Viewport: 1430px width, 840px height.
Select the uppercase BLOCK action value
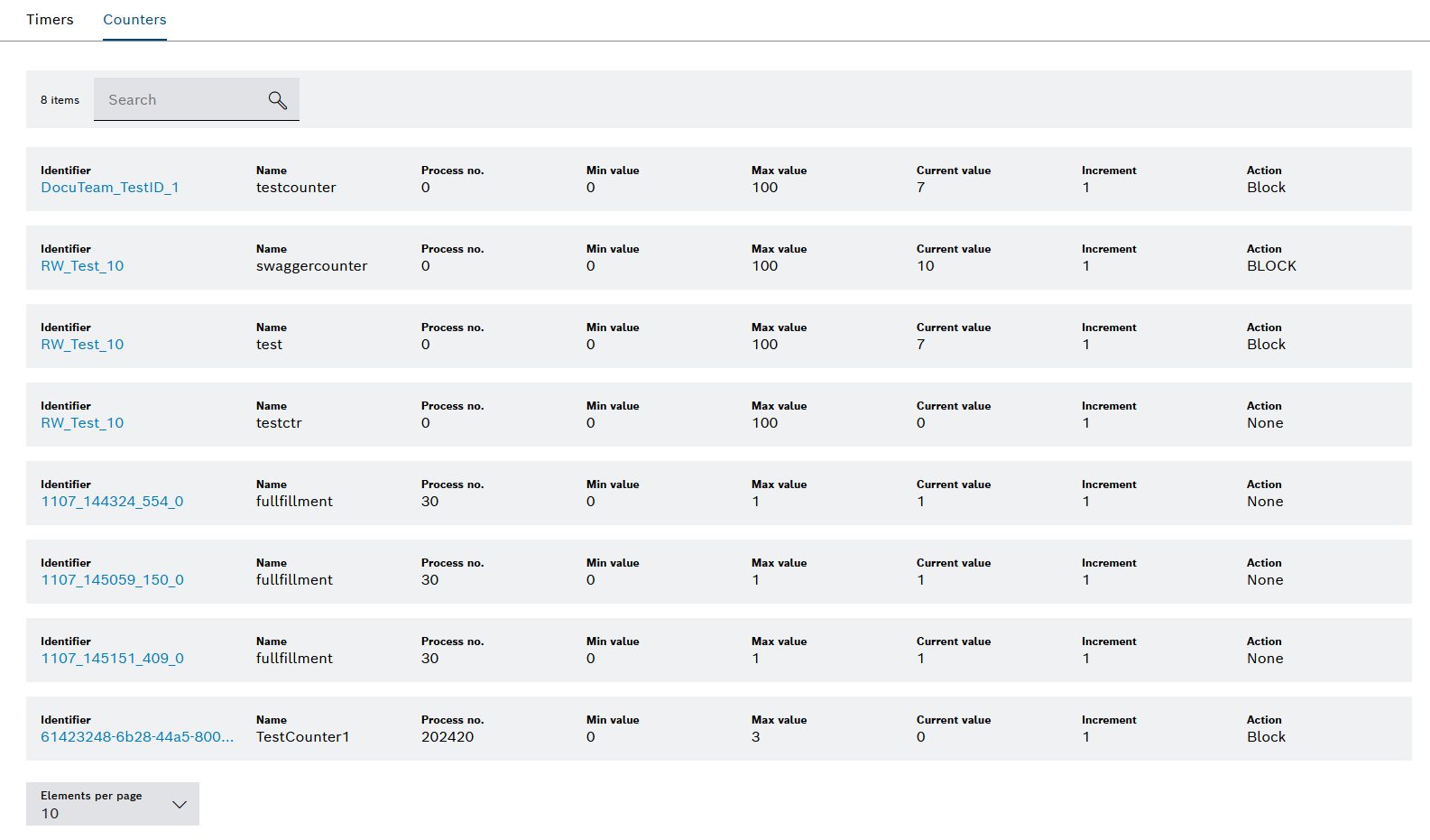(1271, 266)
